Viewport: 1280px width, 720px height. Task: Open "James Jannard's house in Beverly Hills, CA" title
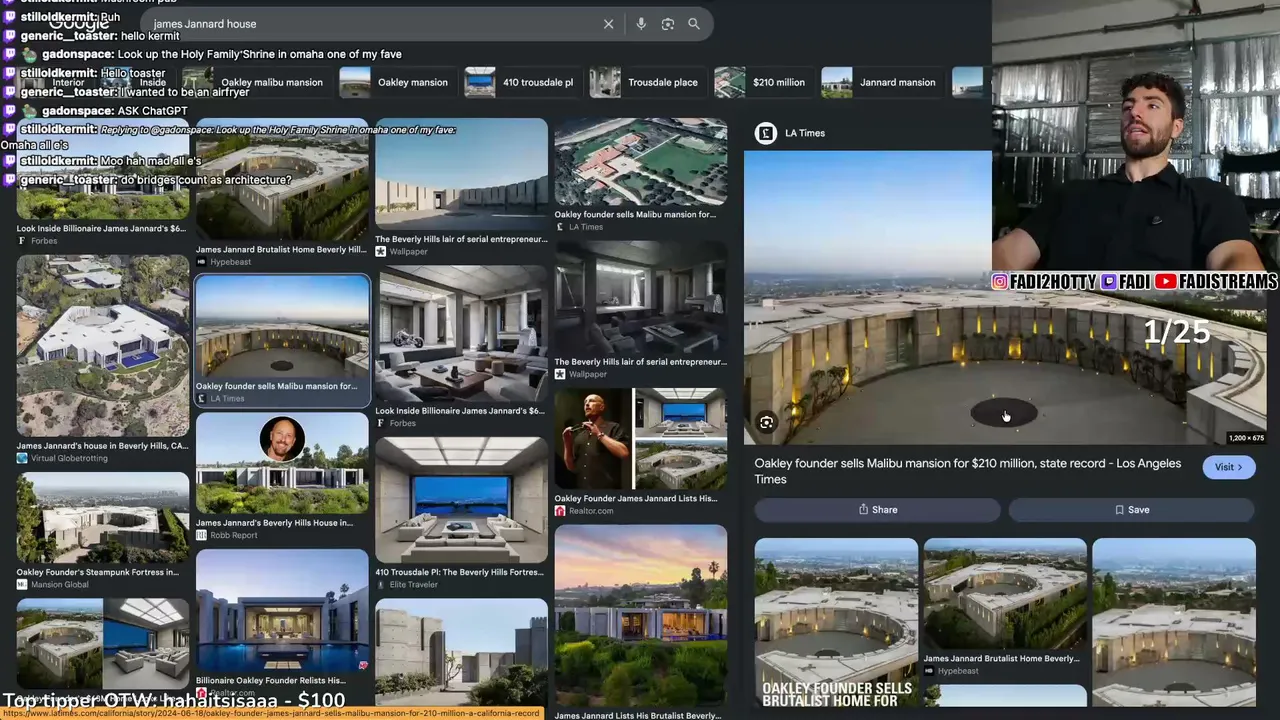tap(102, 446)
